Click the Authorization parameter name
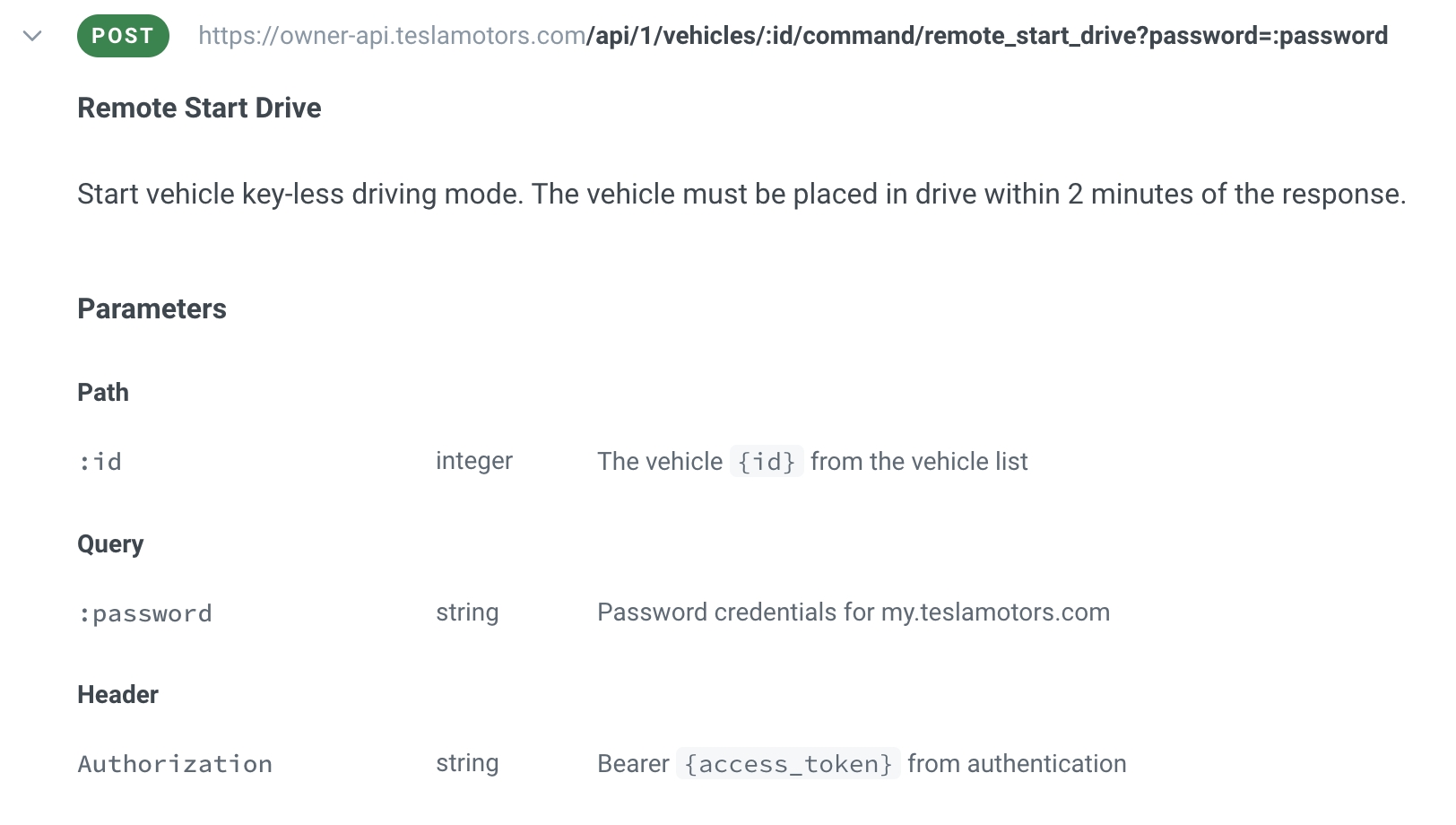Screen dimensions: 1456x825 [x=175, y=764]
